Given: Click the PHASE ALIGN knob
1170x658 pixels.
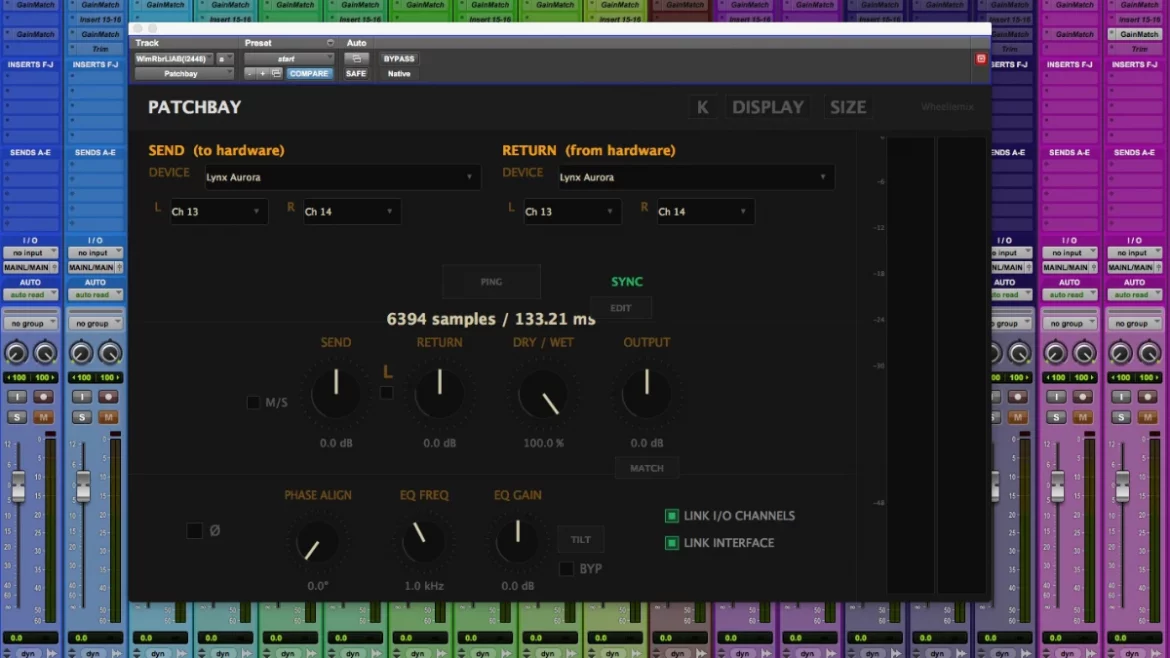Looking at the screenshot, I should [317, 542].
